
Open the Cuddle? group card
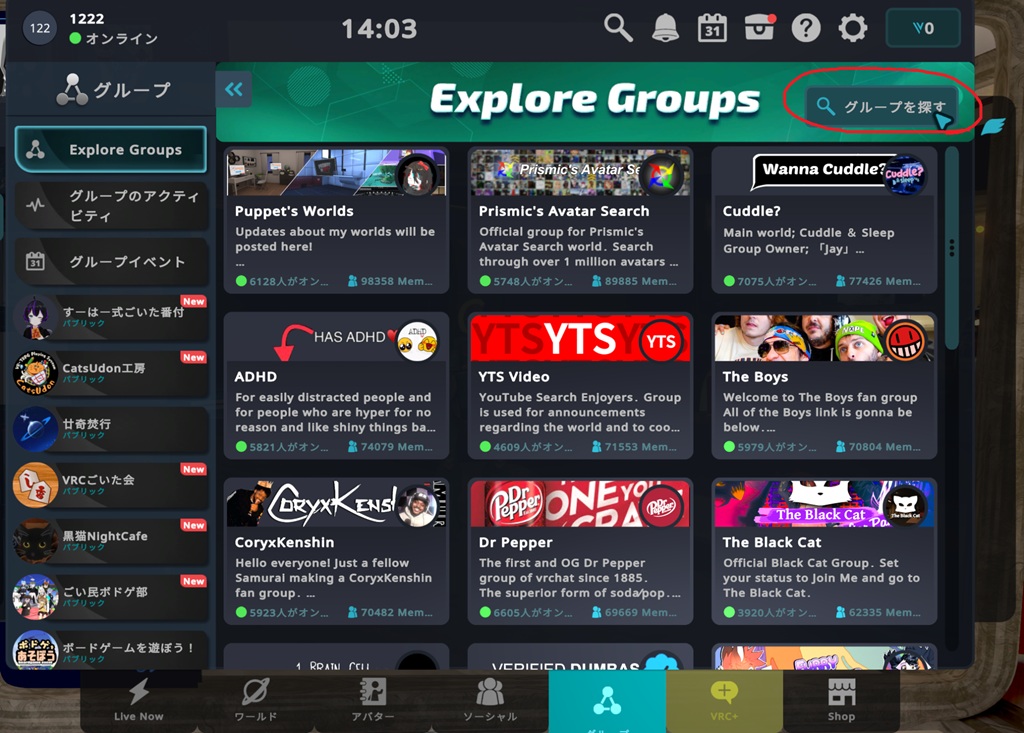tap(824, 220)
